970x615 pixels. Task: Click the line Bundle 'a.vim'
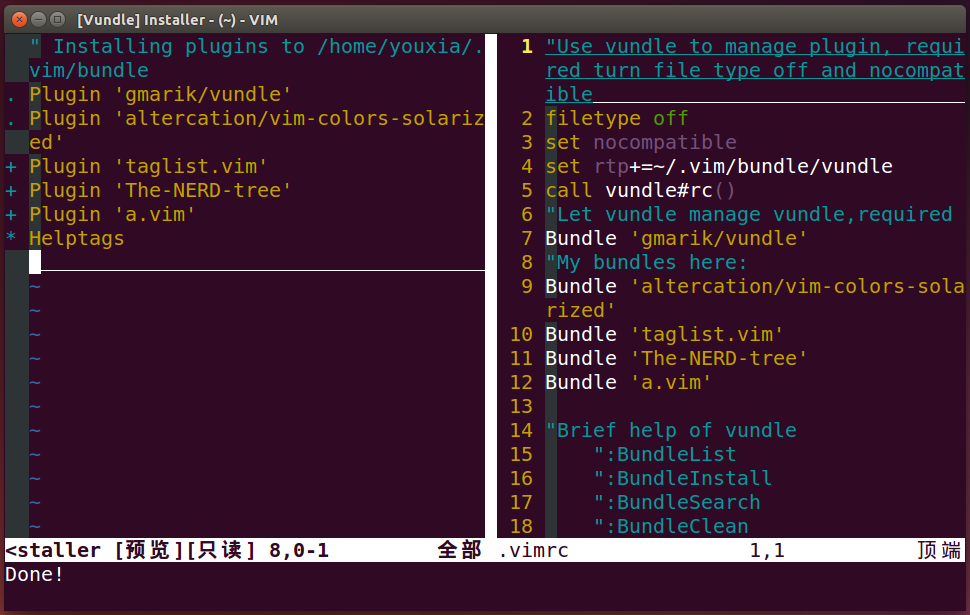tap(629, 383)
